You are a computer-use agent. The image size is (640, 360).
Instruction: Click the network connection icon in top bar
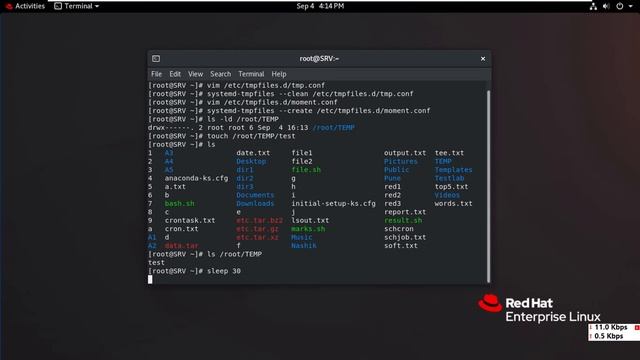[x=593, y=6]
